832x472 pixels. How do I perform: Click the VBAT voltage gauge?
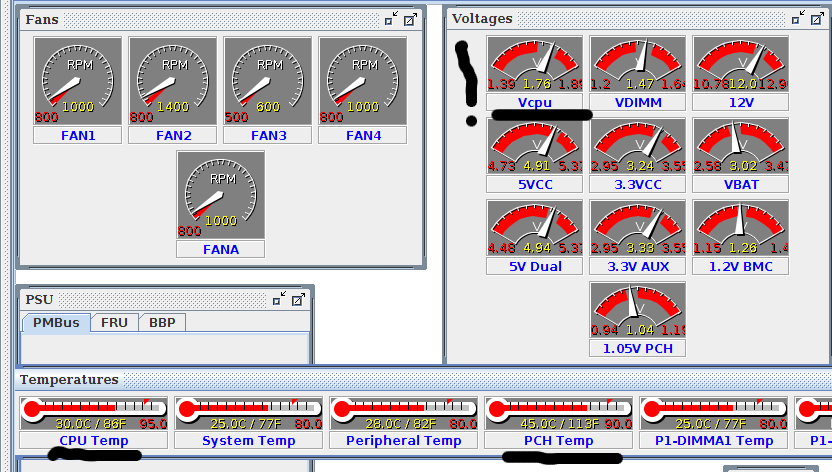(x=740, y=146)
